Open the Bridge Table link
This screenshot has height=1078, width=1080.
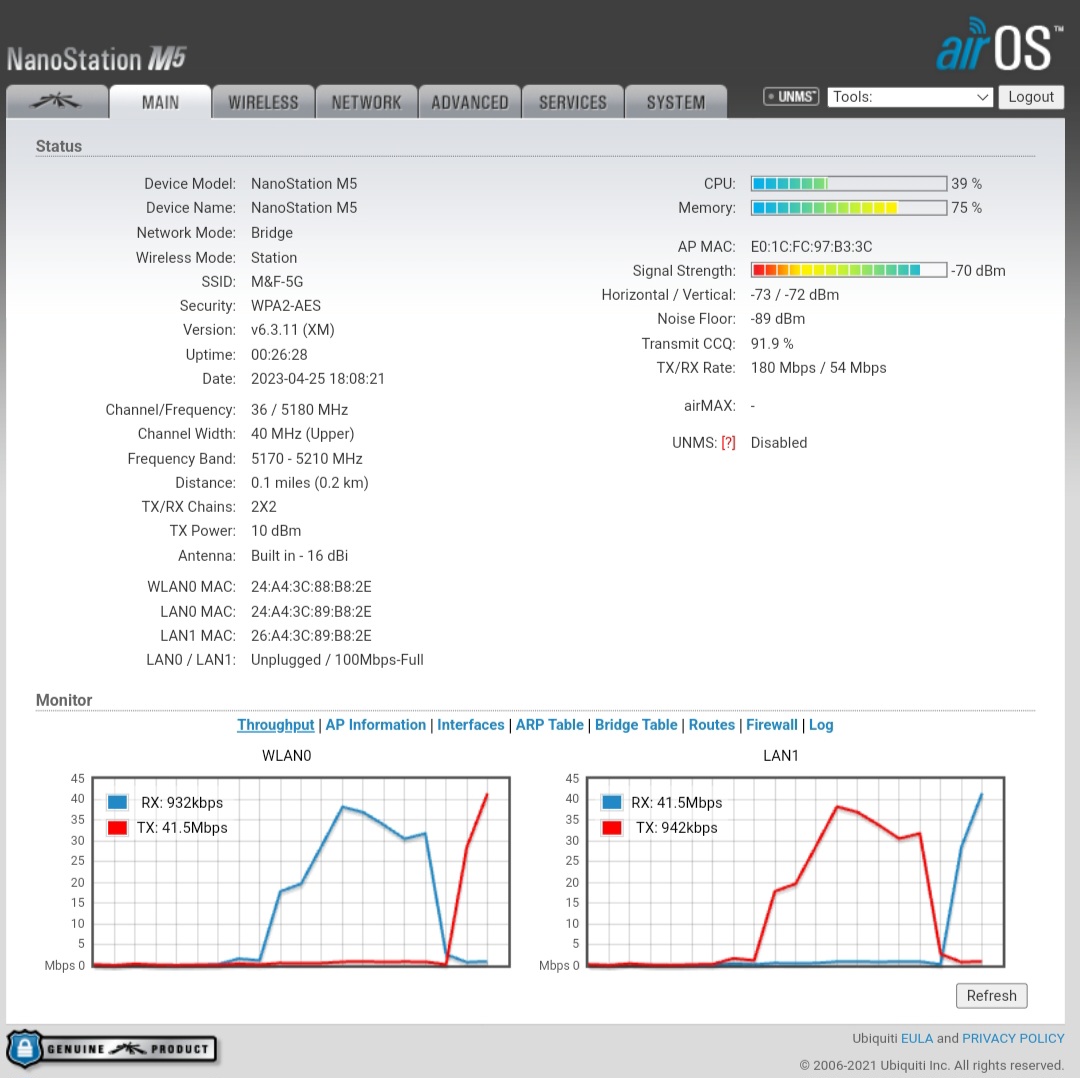[636, 725]
